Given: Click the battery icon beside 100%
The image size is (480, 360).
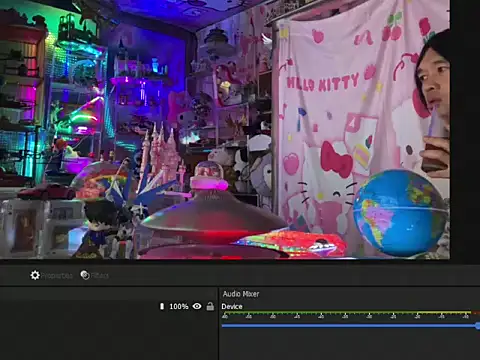Looking at the screenshot, I should (x=162, y=306).
